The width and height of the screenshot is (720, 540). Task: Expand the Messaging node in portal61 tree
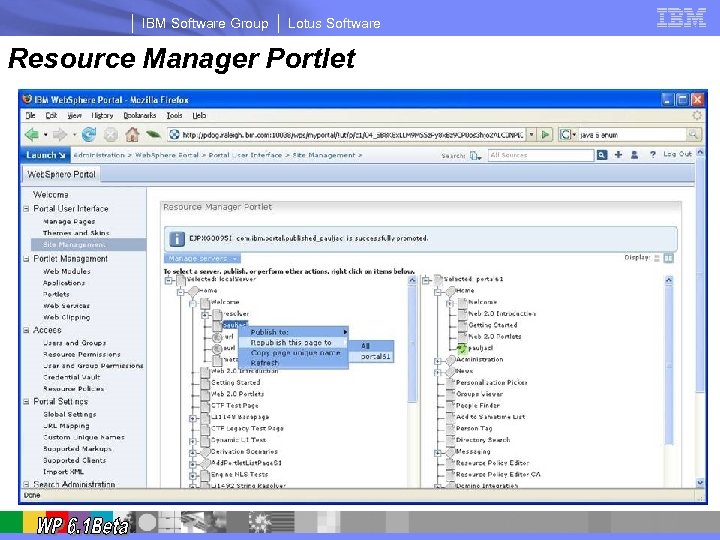pos(438,453)
